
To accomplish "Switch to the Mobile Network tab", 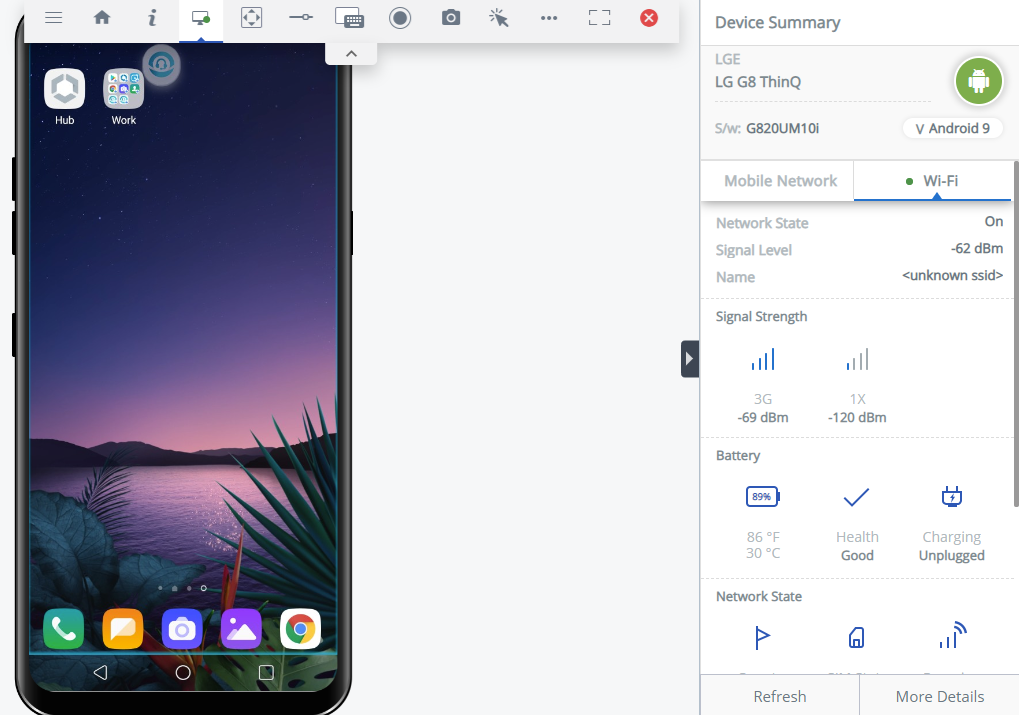I will tap(780, 181).
